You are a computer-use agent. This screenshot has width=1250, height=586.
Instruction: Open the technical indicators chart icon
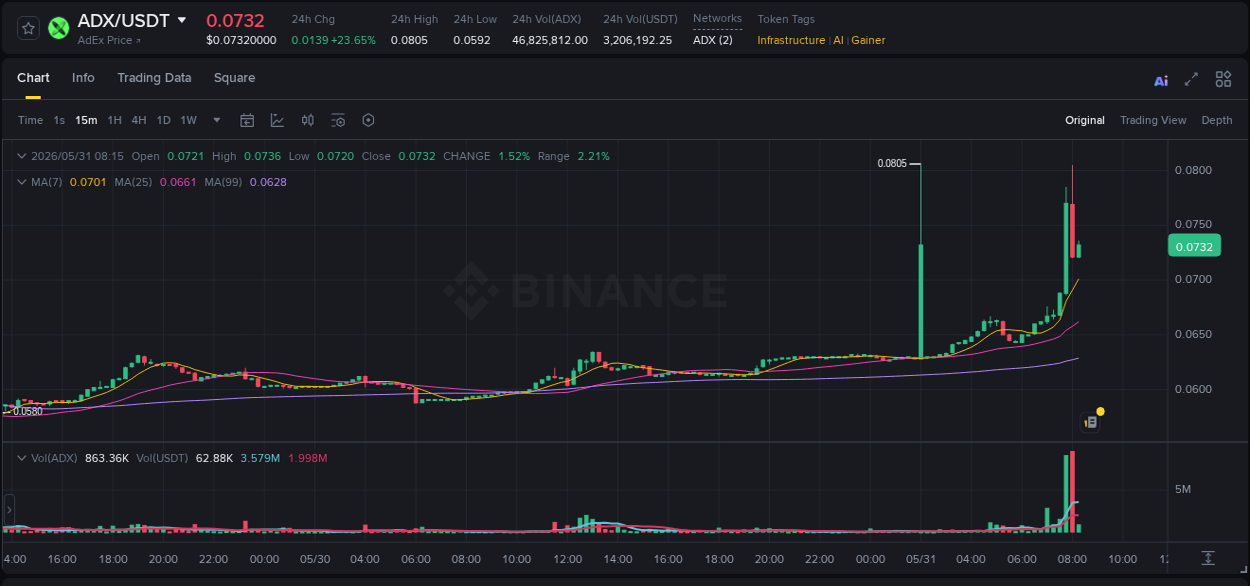point(277,120)
